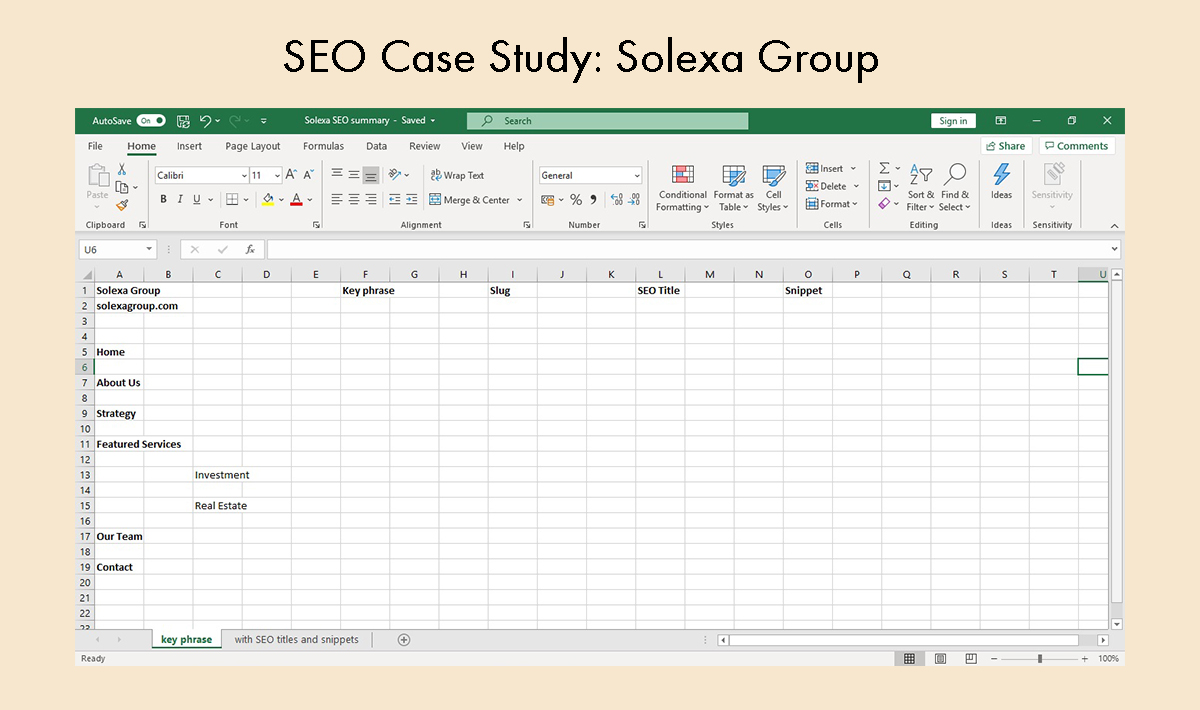Switch to the Page Layout tab
1200x710 pixels.
[x=253, y=146]
